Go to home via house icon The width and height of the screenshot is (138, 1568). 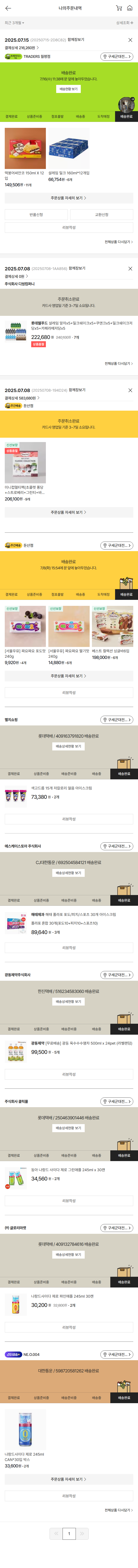[130, 8]
